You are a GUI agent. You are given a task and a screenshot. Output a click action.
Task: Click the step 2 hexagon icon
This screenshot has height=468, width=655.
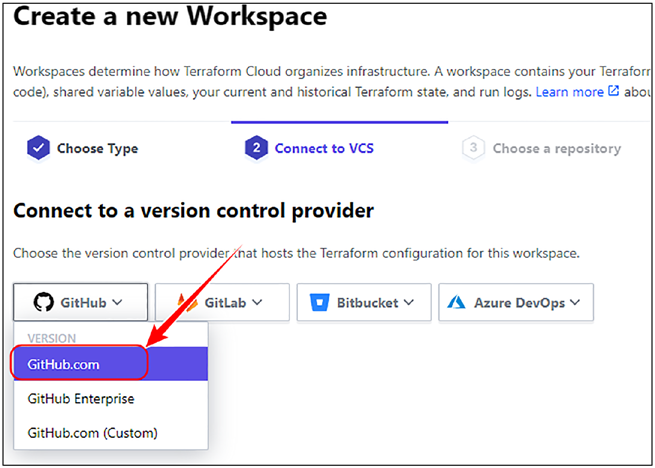(x=256, y=148)
